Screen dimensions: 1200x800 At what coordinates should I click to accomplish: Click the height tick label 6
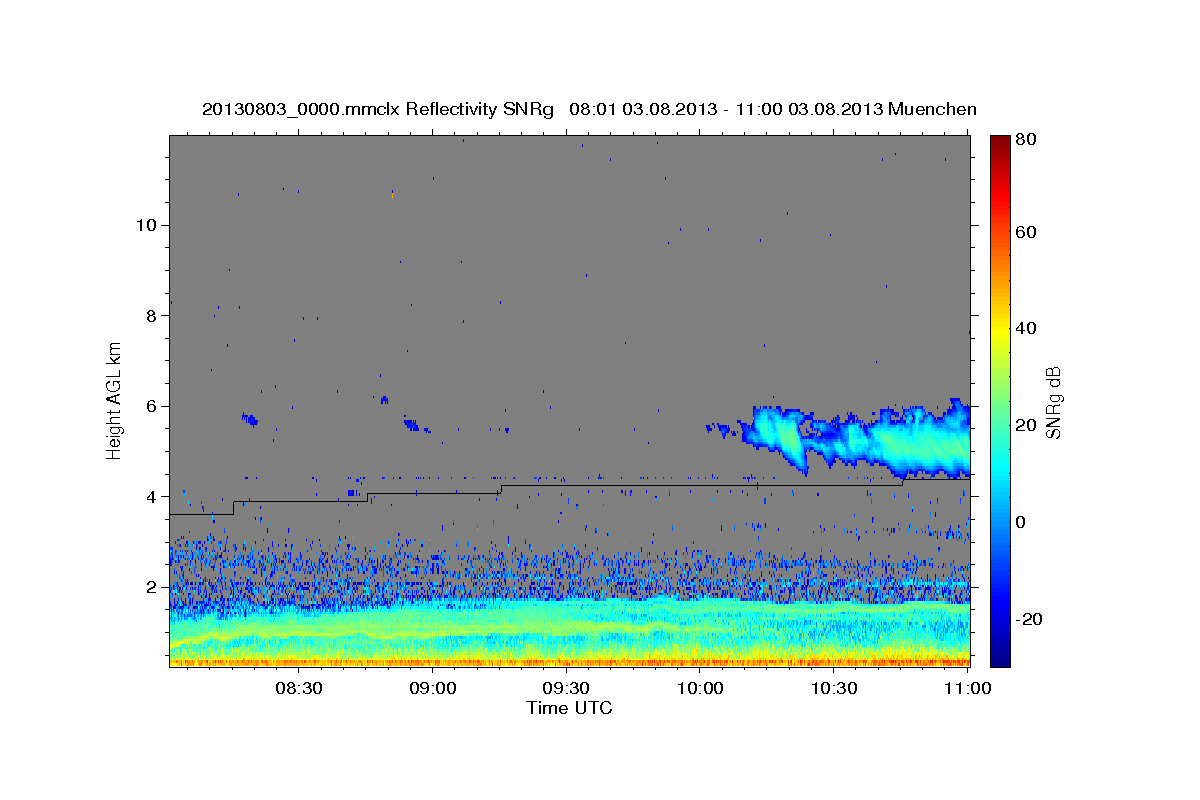(152, 406)
